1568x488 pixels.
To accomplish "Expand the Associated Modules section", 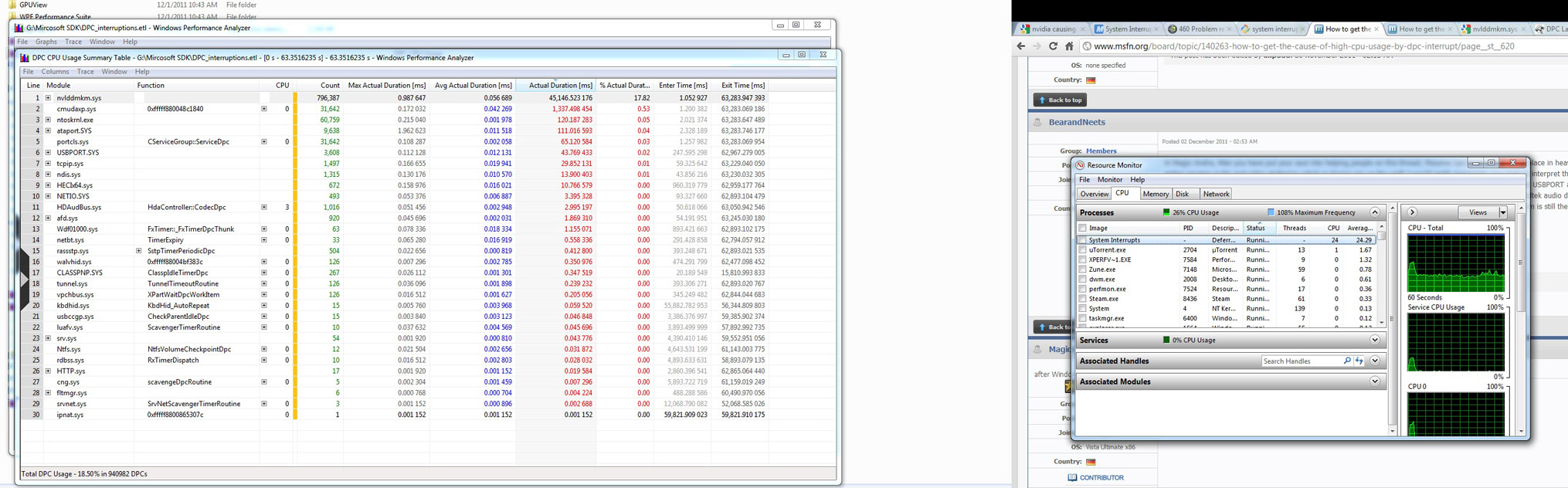I will pos(1375,381).
